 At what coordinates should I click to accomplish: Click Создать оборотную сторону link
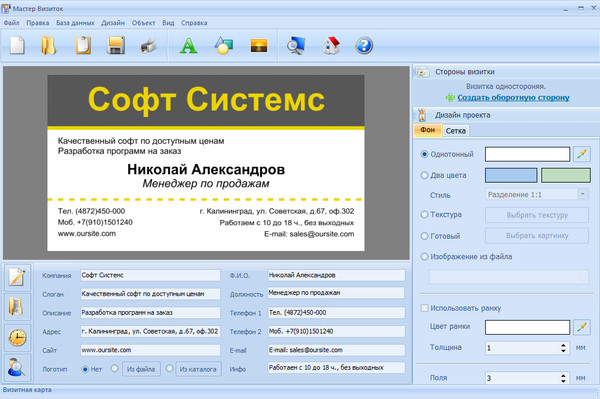point(513,98)
